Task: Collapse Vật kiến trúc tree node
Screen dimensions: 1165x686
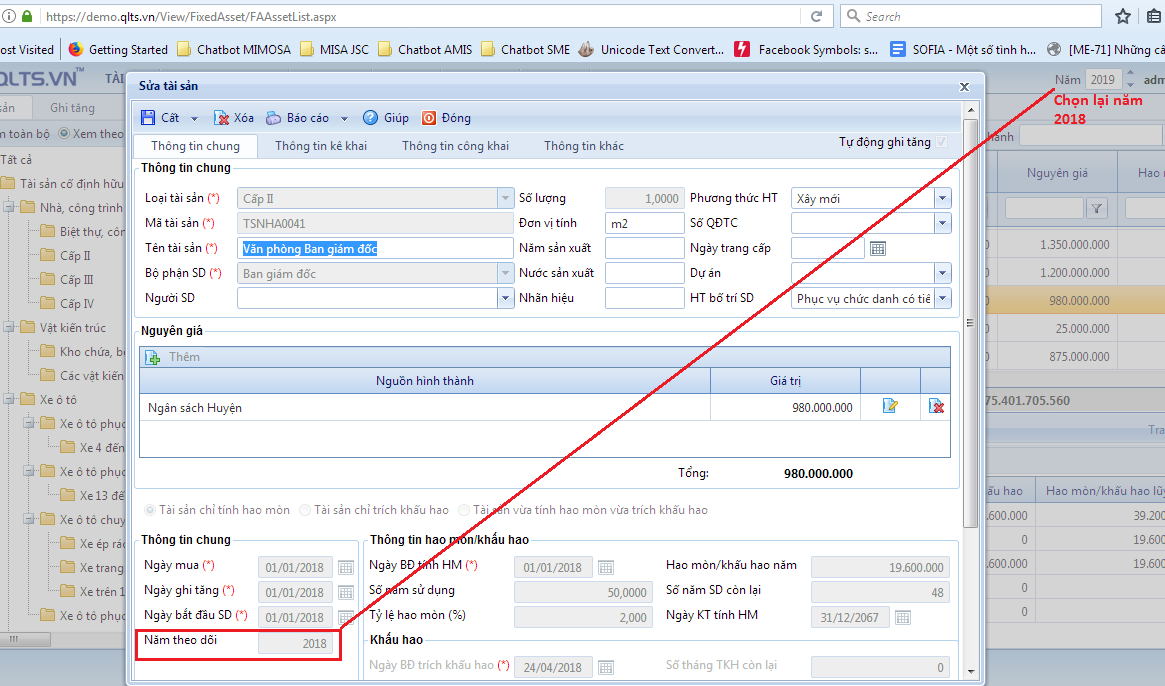Action: (x=9, y=327)
